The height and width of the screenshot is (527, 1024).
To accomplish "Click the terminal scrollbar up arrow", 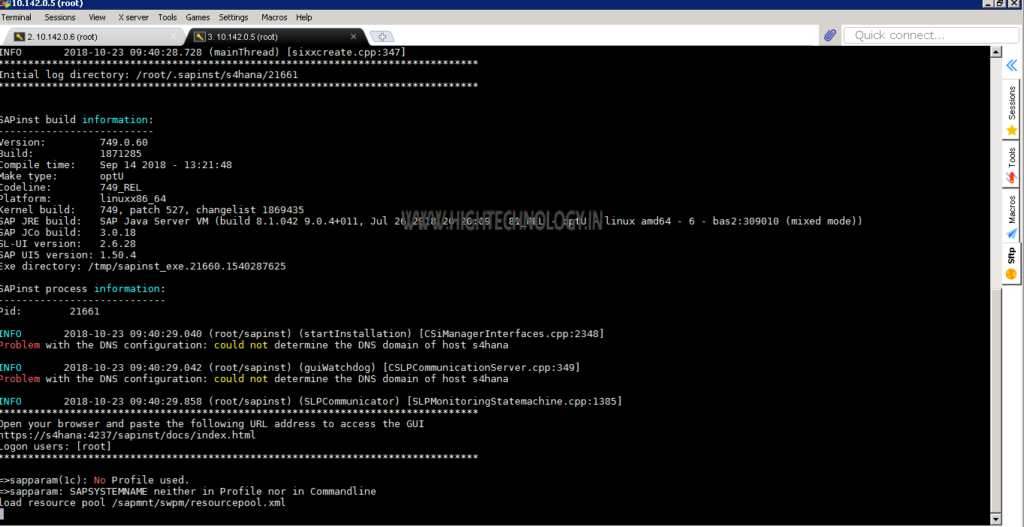I will coord(995,52).
